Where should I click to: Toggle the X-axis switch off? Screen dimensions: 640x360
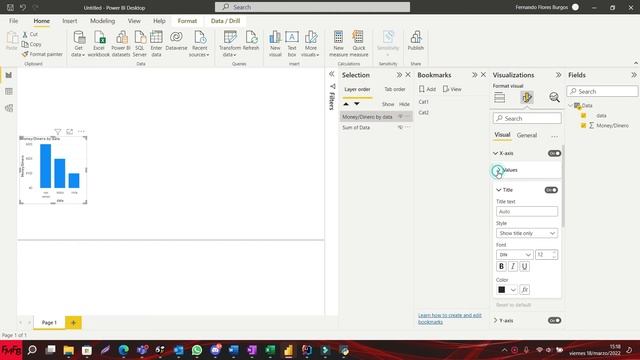click(554, 153)
